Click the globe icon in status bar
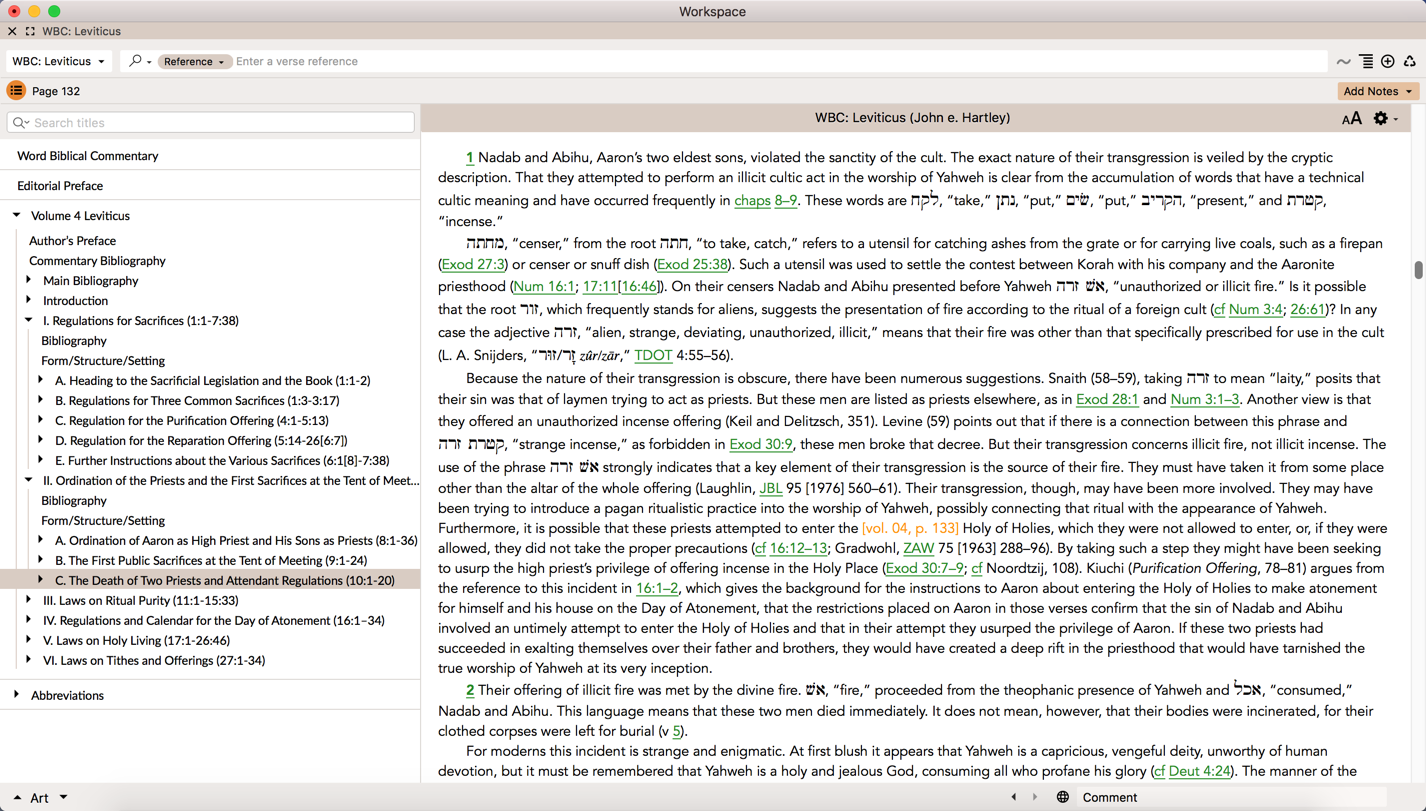The width and height of the screenshot is (1426, 811). coord(1062,797)
